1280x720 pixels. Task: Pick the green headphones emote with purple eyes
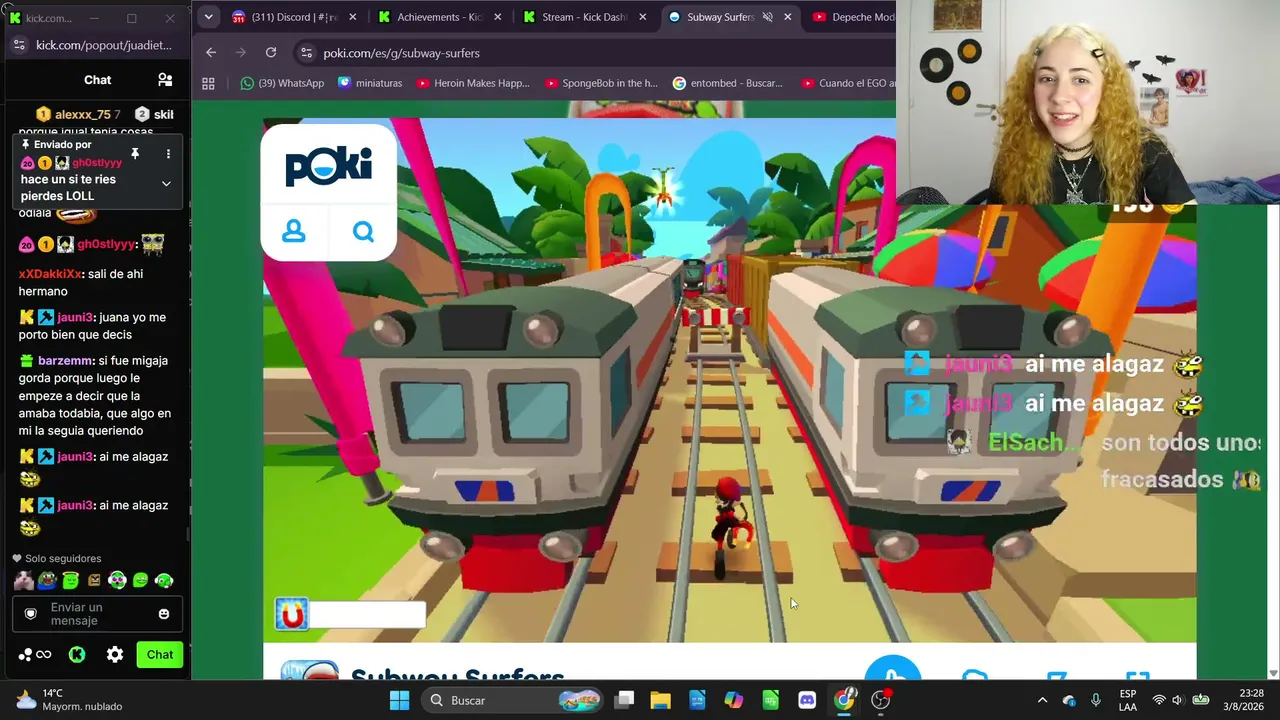click(x=117, y=580)
